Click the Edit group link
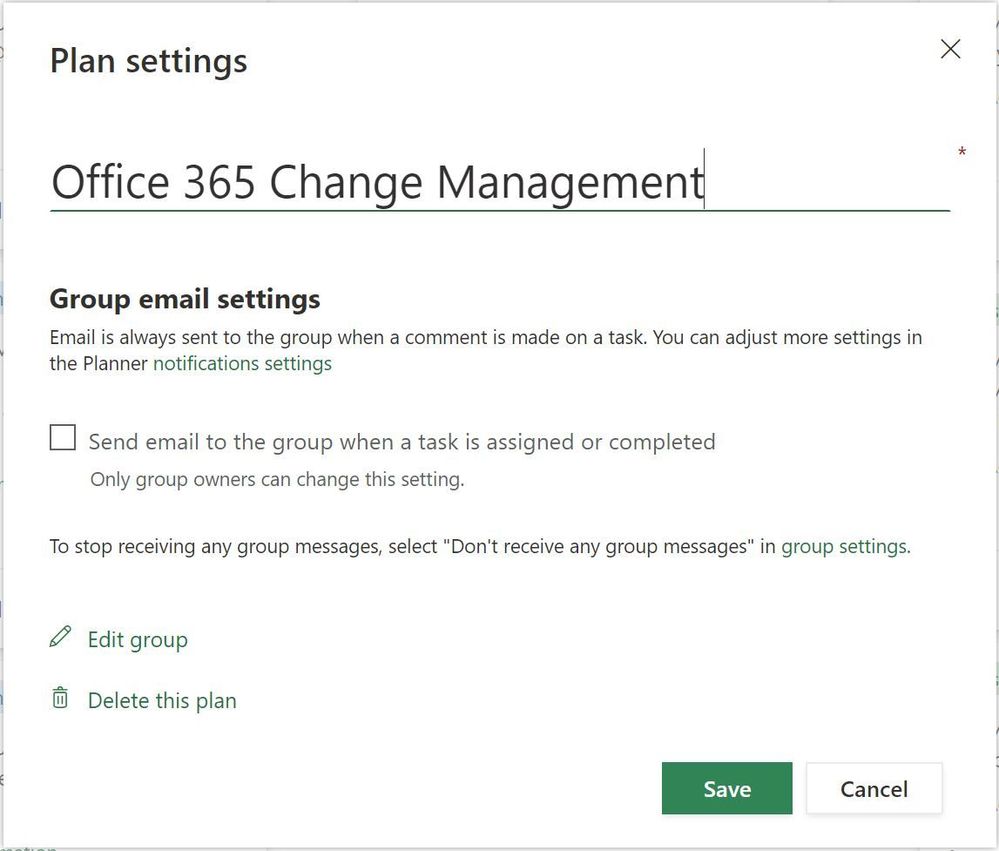999x851 pixels. coord(138,640)
